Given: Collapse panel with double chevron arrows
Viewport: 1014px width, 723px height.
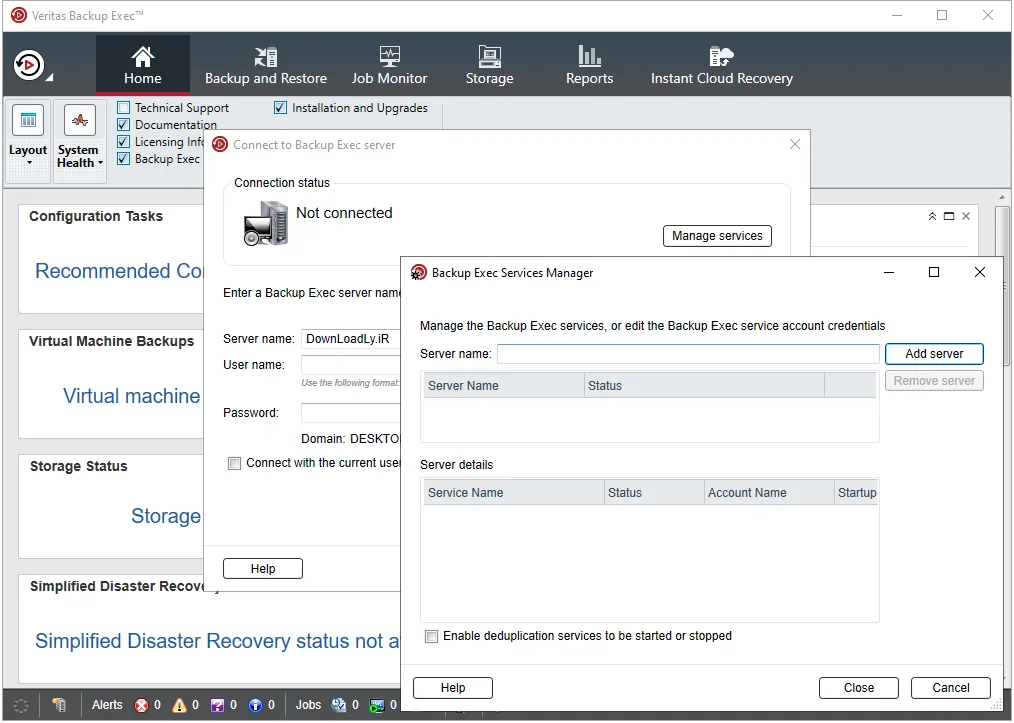Looking at the screenshot, I should coord(932,216).
